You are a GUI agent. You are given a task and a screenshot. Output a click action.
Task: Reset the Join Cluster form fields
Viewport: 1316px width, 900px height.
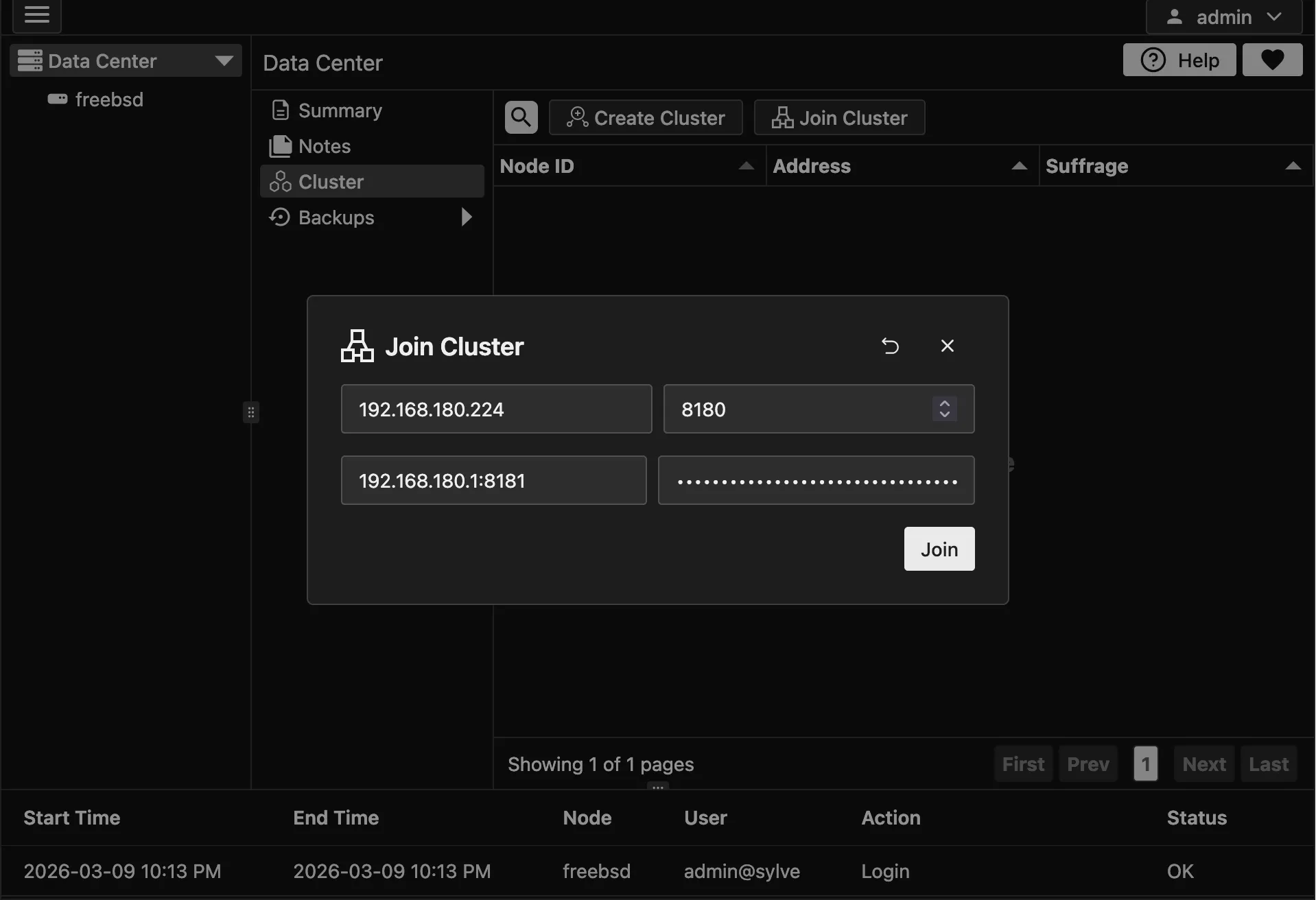tap(891, 346)
